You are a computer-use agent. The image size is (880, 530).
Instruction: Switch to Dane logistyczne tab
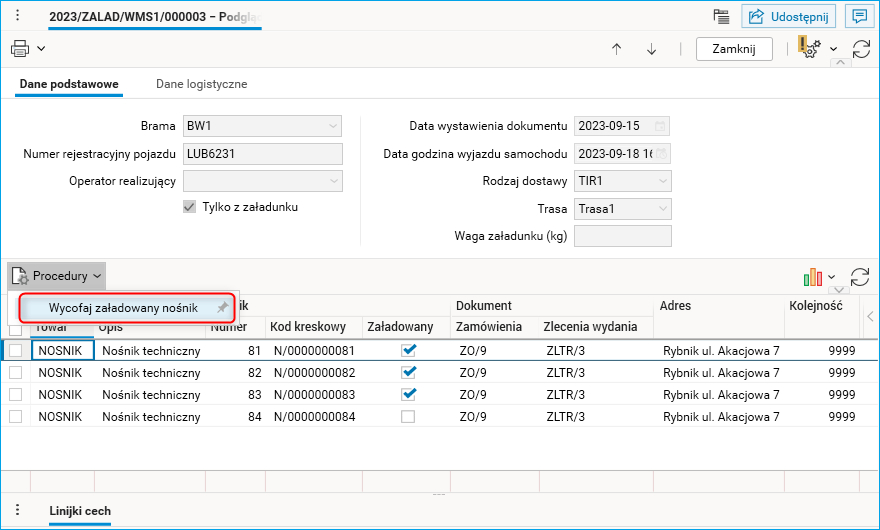[x=201, y=84]
